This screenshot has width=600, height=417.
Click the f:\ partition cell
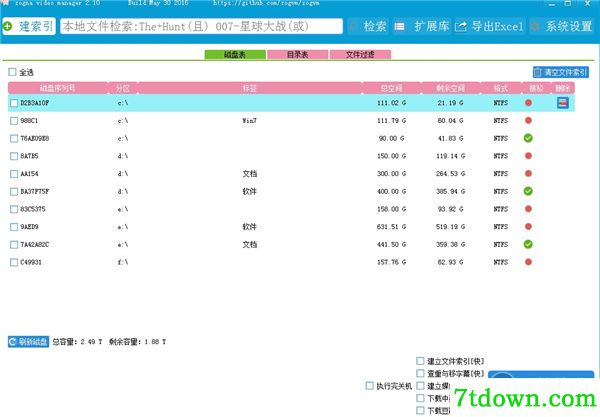click(122, 262)
